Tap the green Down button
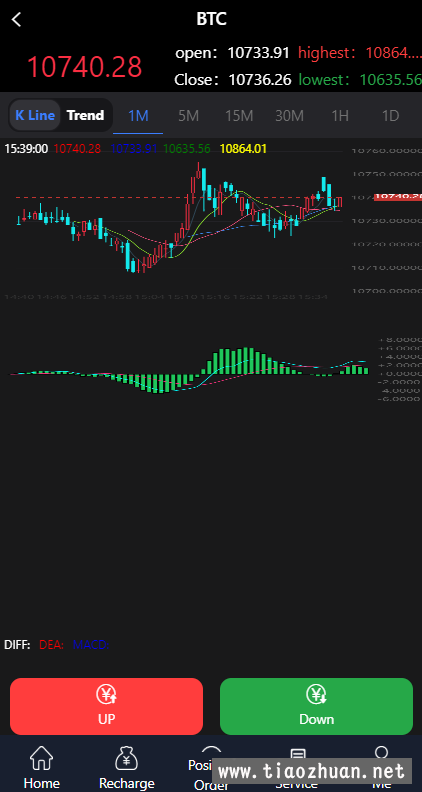The height and width of the screenshot is (792, 422). (316, 706)
